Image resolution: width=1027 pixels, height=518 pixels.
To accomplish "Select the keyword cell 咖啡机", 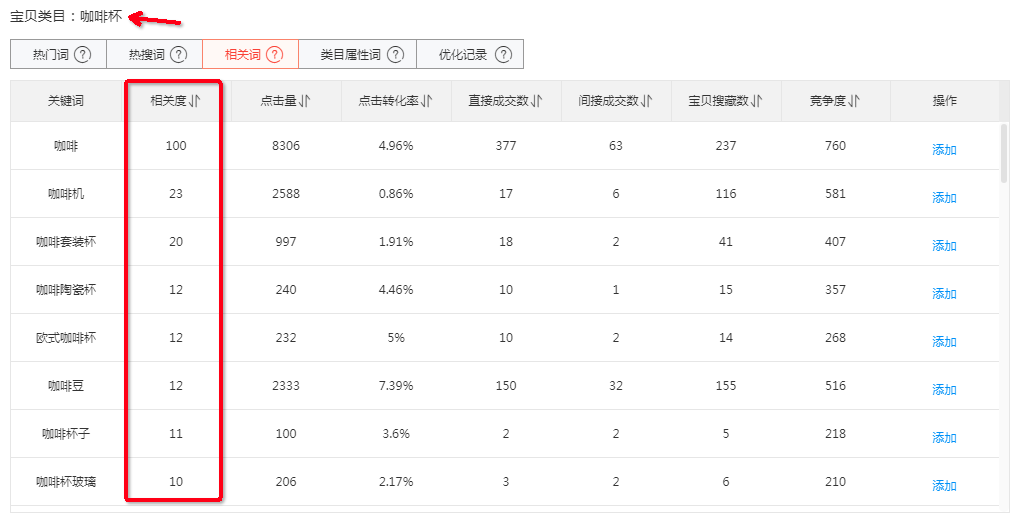I will pyautogui.click(x=66, y=194).
